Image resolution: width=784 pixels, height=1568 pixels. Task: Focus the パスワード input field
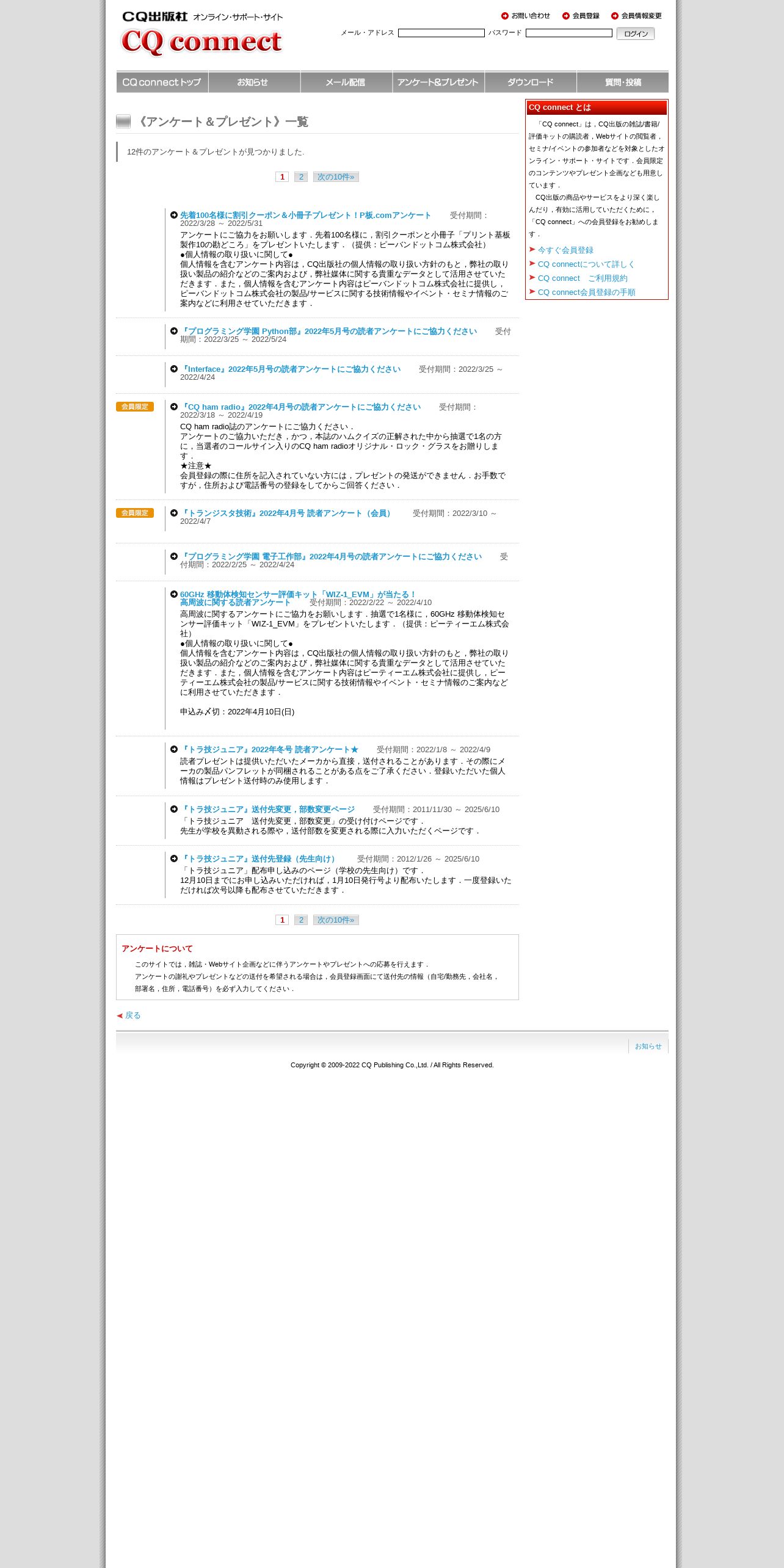569,33
